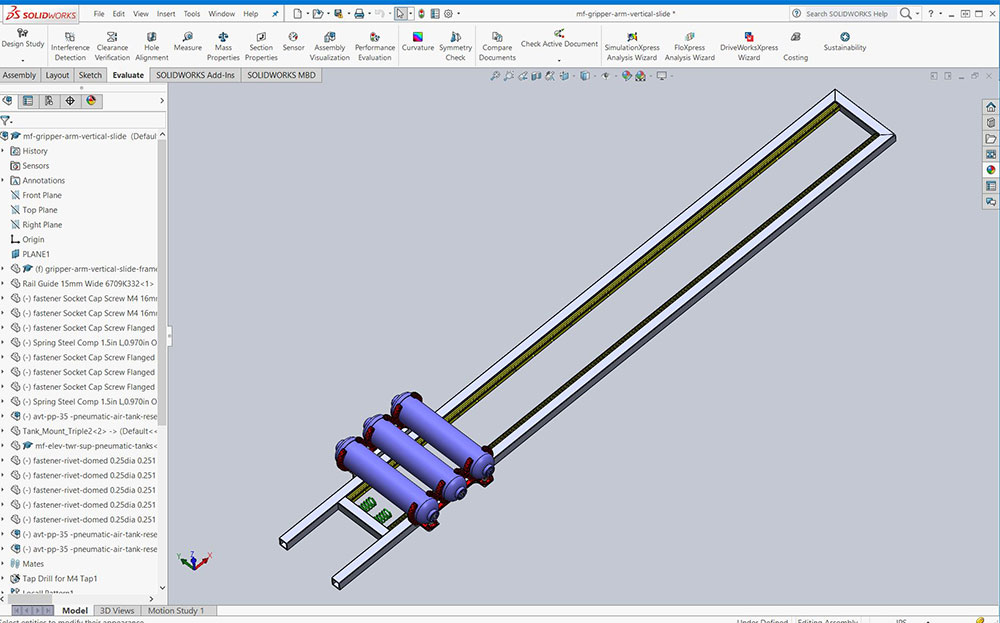
Task: Expand the Mates folder in the tree
Action: tap(3, 564)
